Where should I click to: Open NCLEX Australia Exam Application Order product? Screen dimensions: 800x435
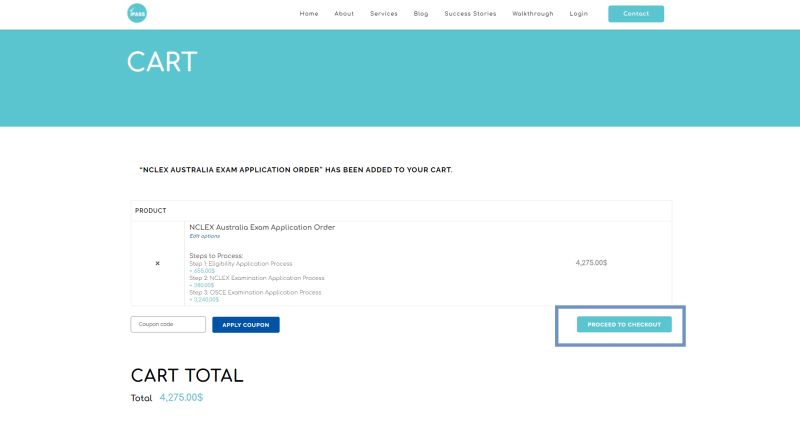(262, 227)
